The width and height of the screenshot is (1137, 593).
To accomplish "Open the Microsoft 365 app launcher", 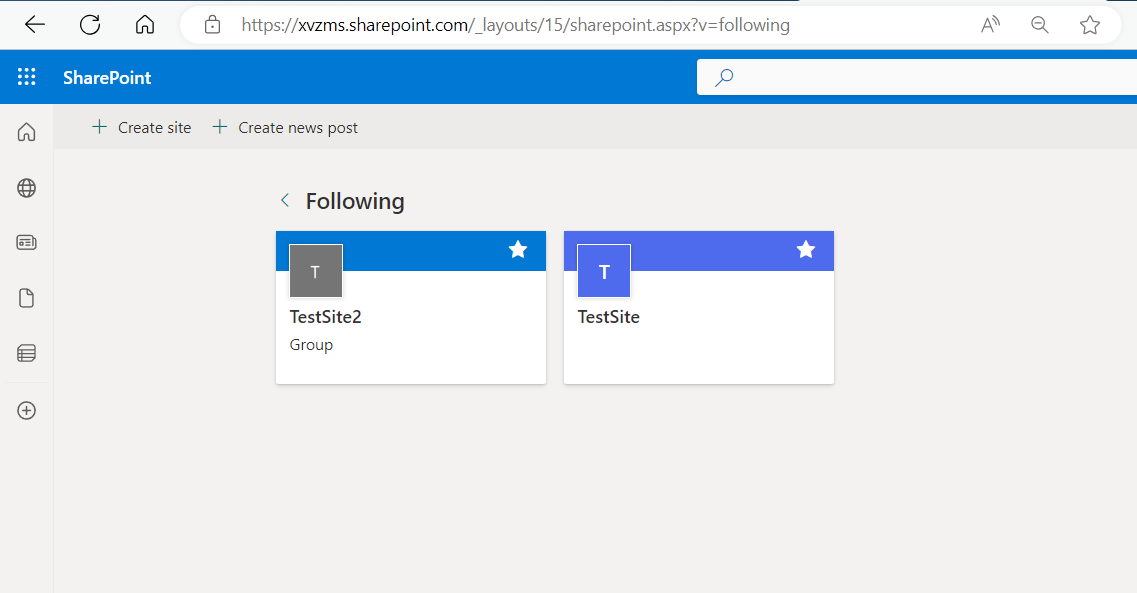I will pos(27,76).
